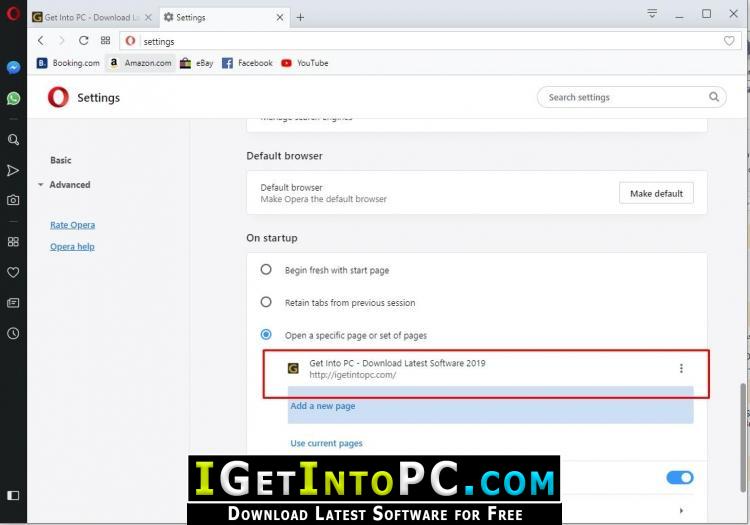Click the Opera logo in the Settings header
750x525 pixels.
[x=58, y=98]
